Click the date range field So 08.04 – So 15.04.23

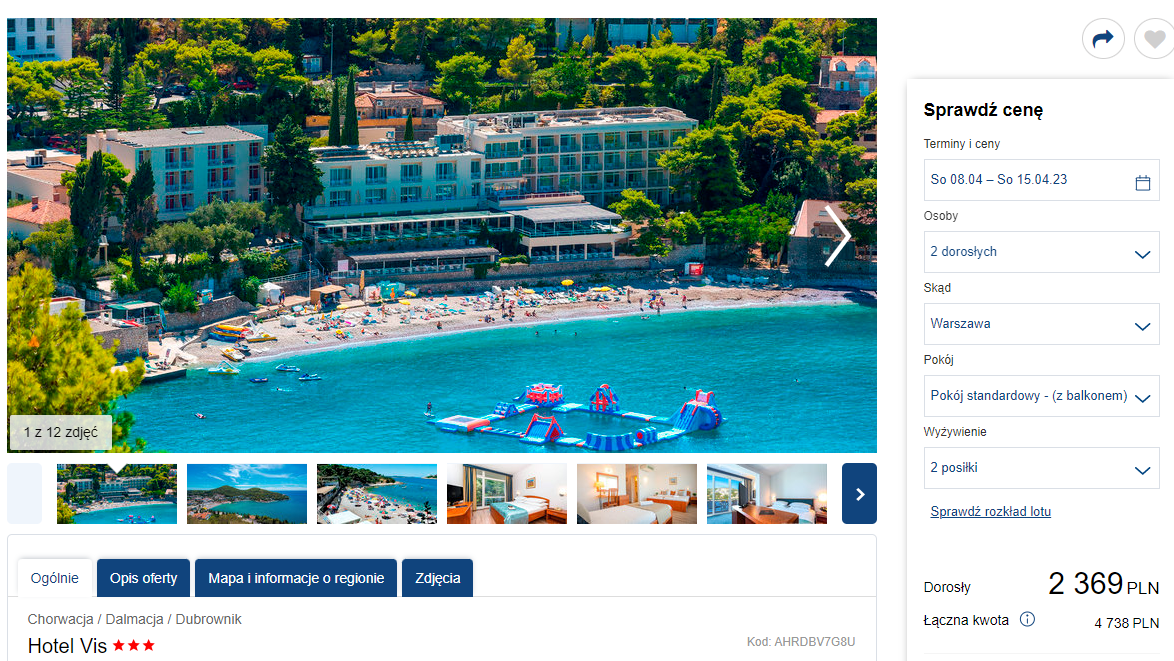(x=1041, y=180)
